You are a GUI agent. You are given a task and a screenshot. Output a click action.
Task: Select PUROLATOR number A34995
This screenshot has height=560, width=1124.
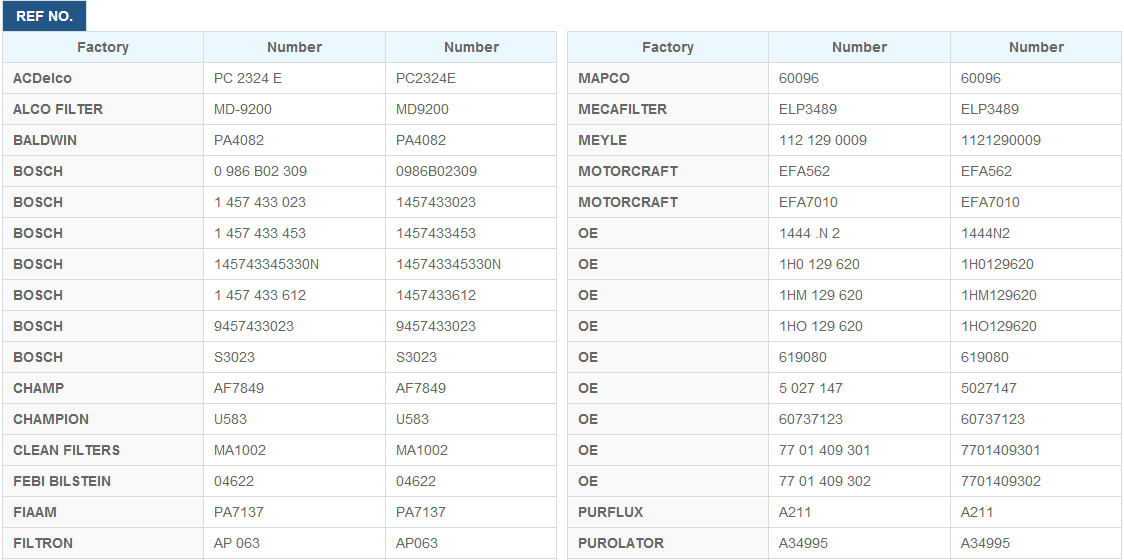[x=804, y=543]
